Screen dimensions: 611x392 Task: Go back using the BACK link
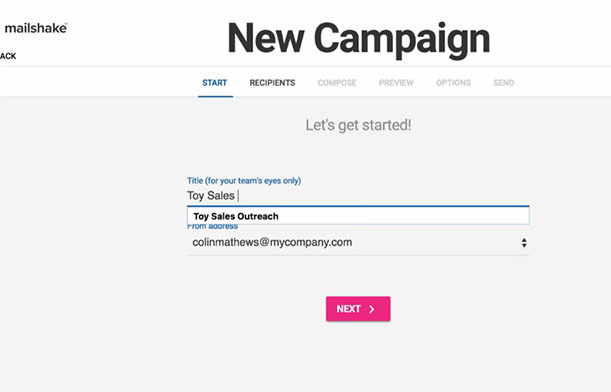8,56
